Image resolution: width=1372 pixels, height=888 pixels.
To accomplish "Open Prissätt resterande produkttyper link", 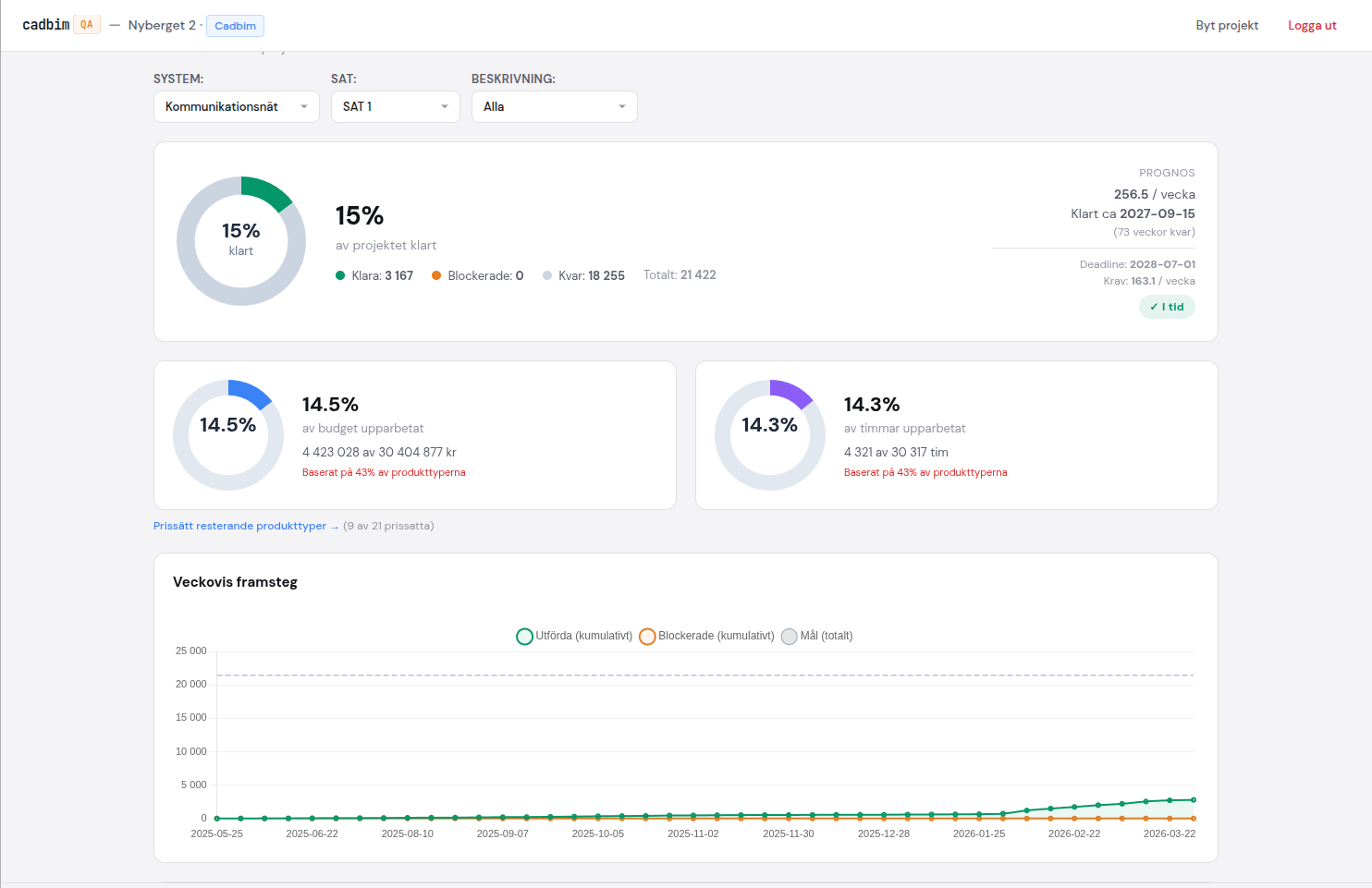I will coord(239,526).
